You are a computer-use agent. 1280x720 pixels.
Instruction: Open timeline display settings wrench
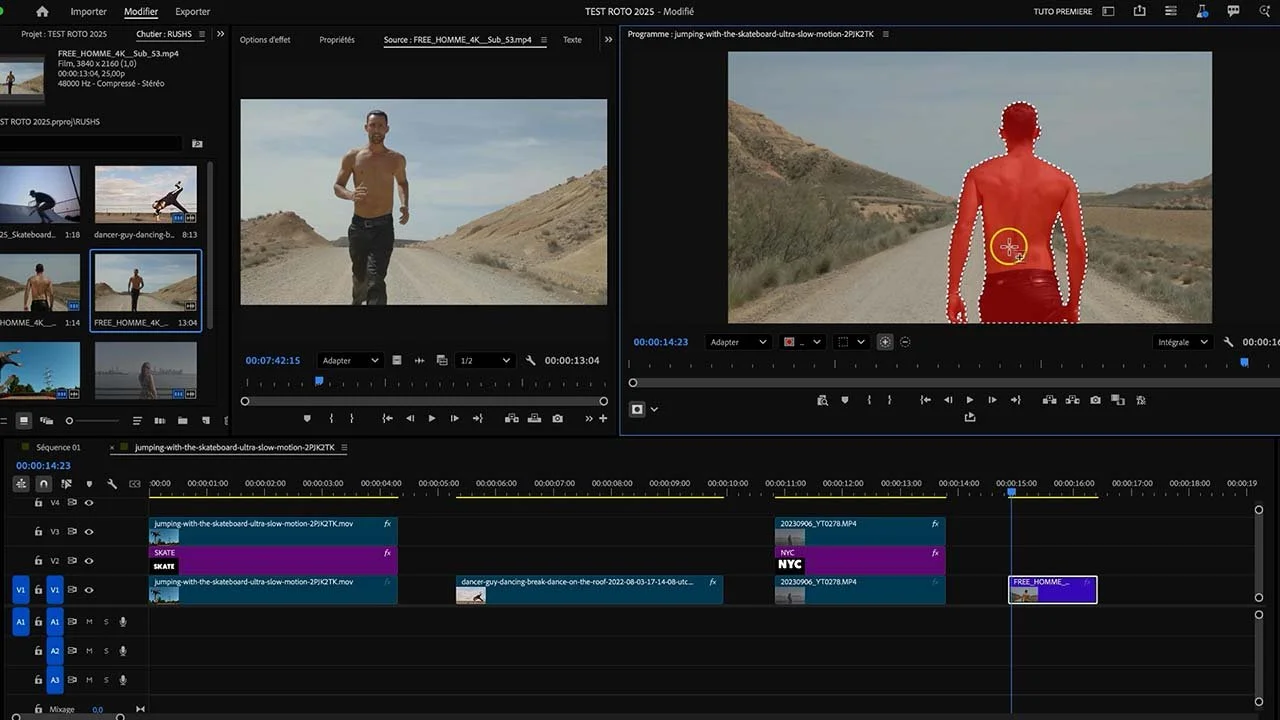click(x=112, y=484)
